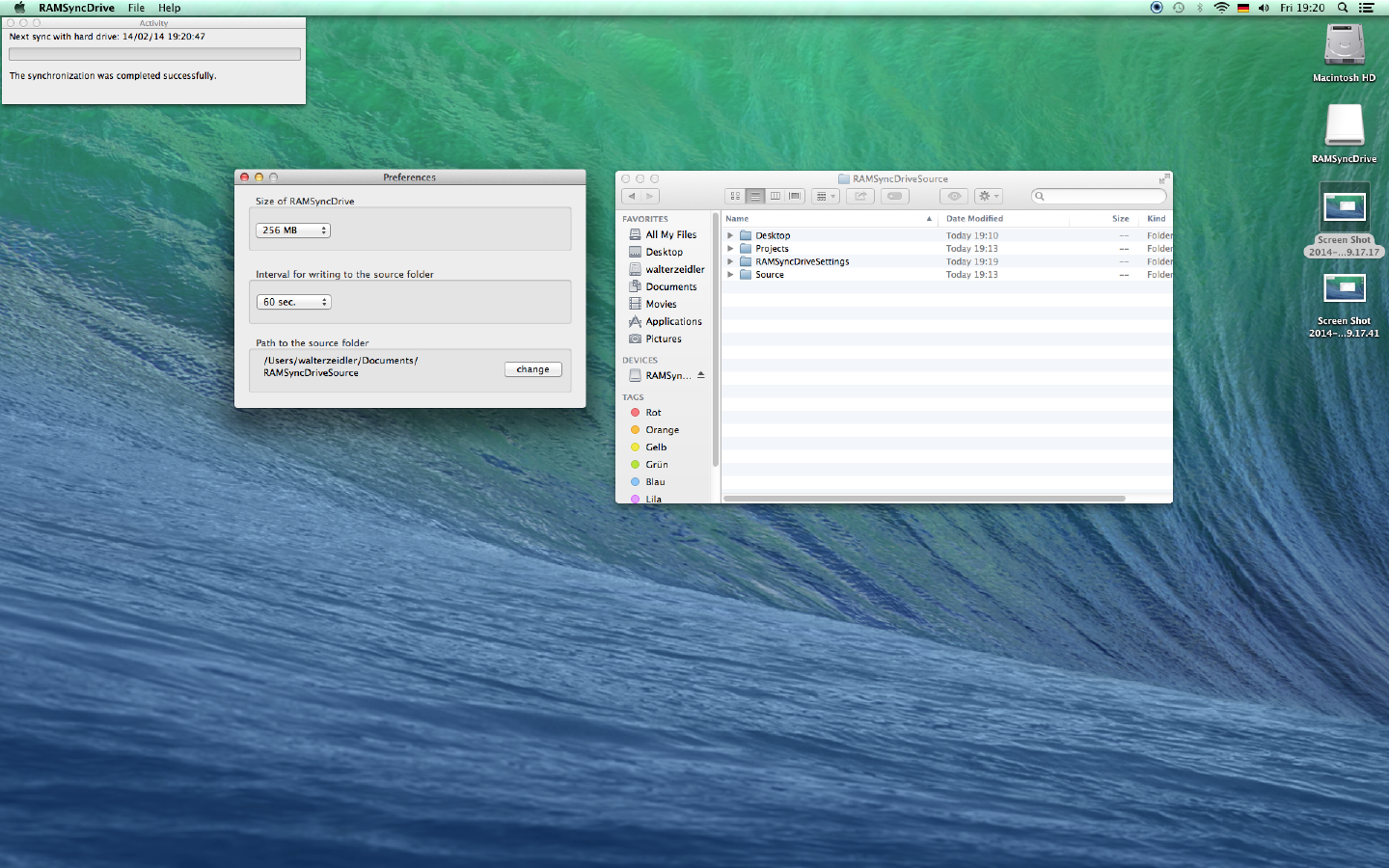
Task: Click the change button for source path
Action: (532, 369)
